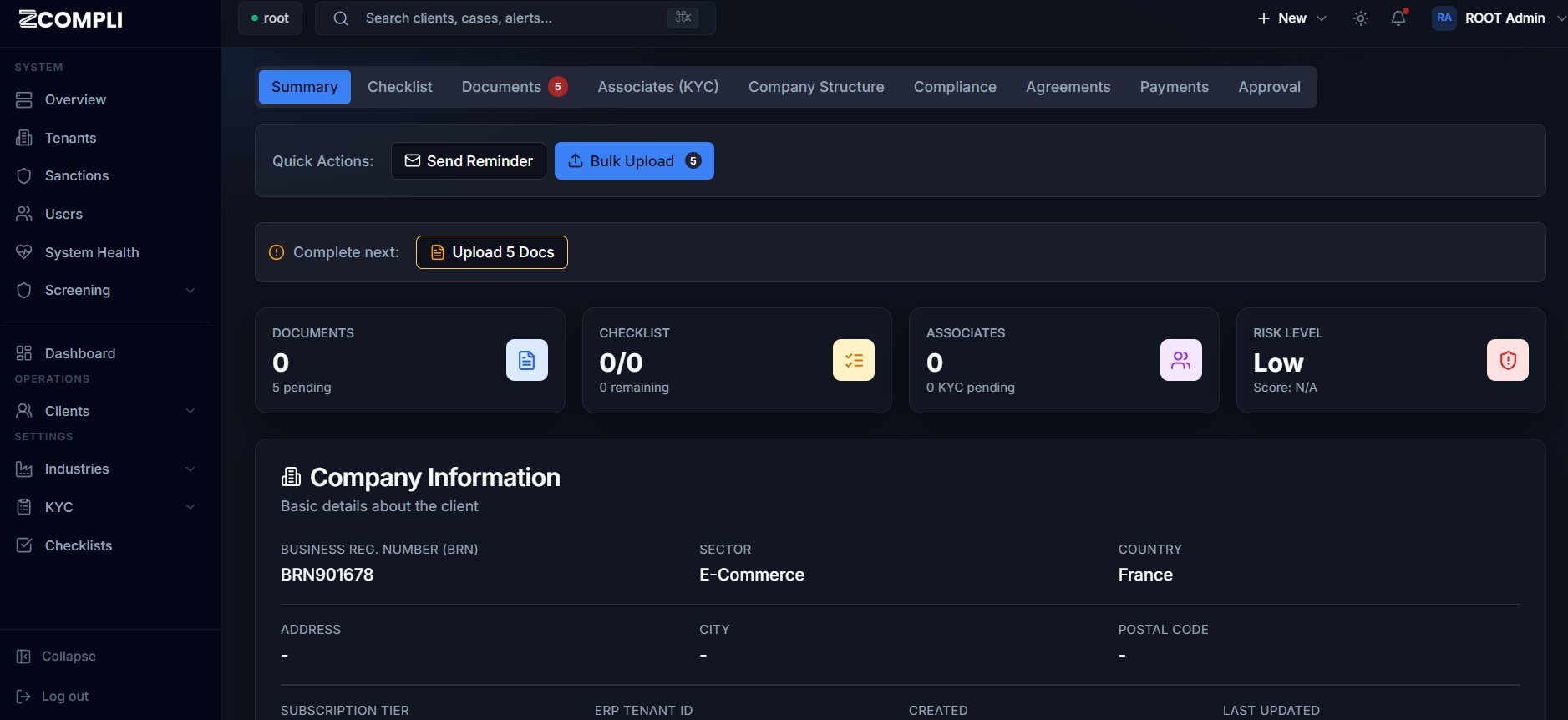Click the root tenant selector
The width and height of the screenshot is (1568, 720).
tap(270, 18)
